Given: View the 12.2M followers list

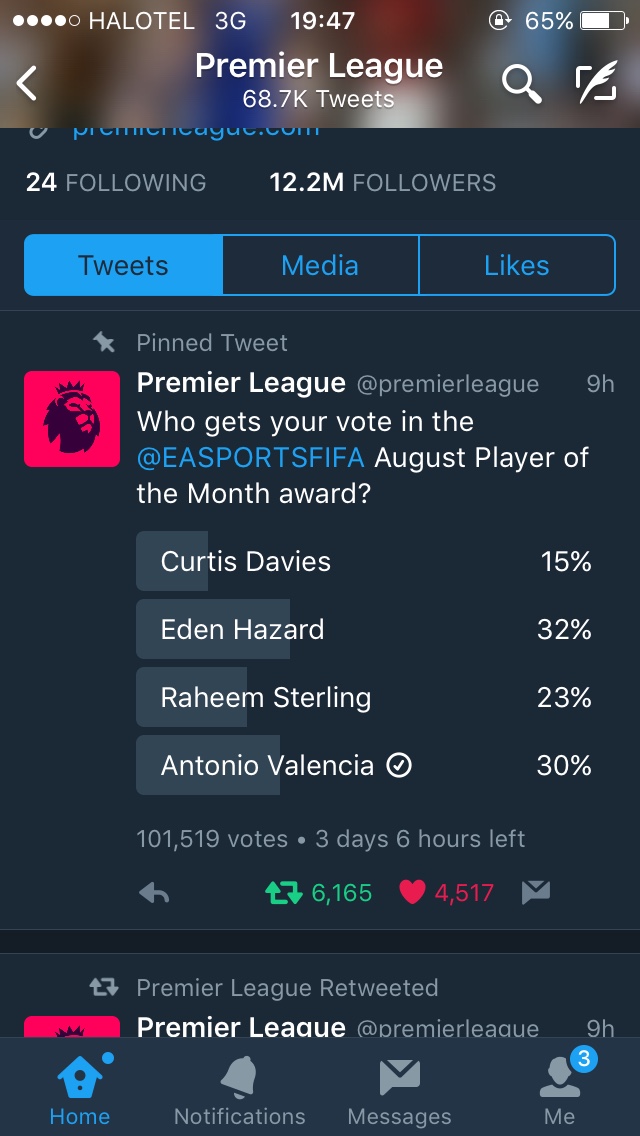Looking at the screenshot, I should 382,183.
